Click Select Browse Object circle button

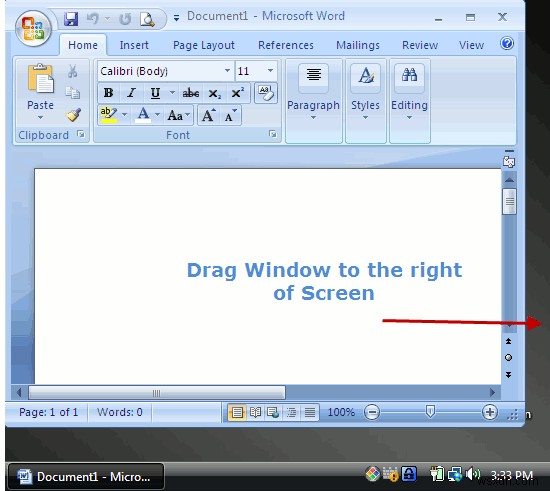click(508, 358)
